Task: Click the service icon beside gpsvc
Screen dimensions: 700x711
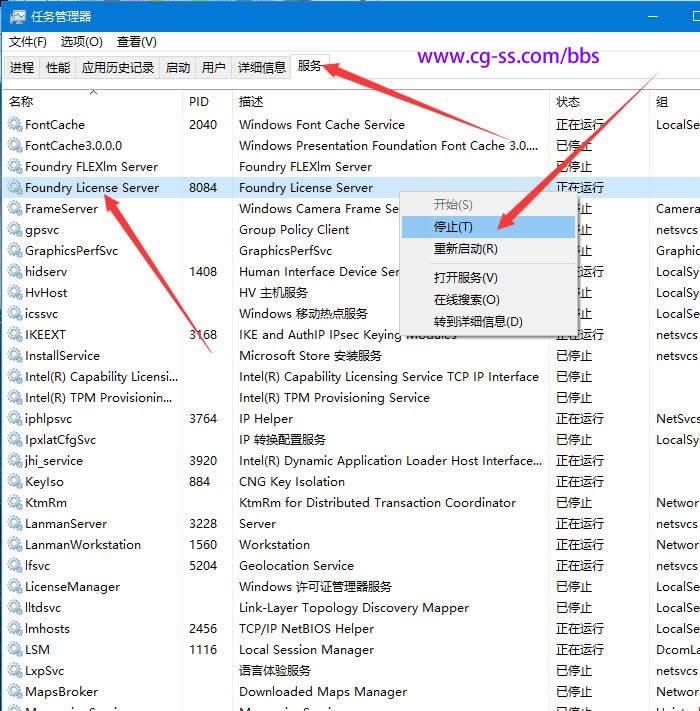Action: (15, 230)
